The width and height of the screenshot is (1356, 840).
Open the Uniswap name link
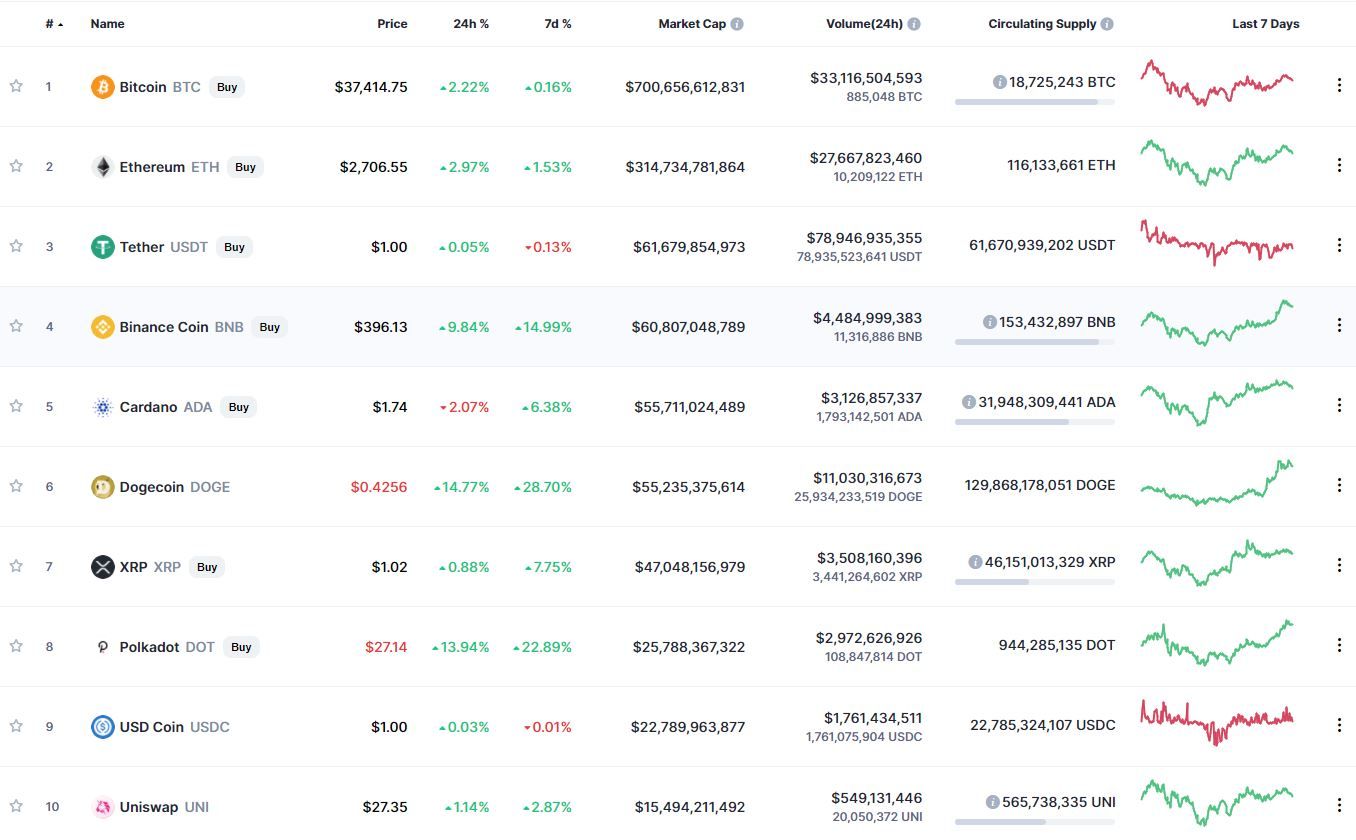(x=150, y=807)
